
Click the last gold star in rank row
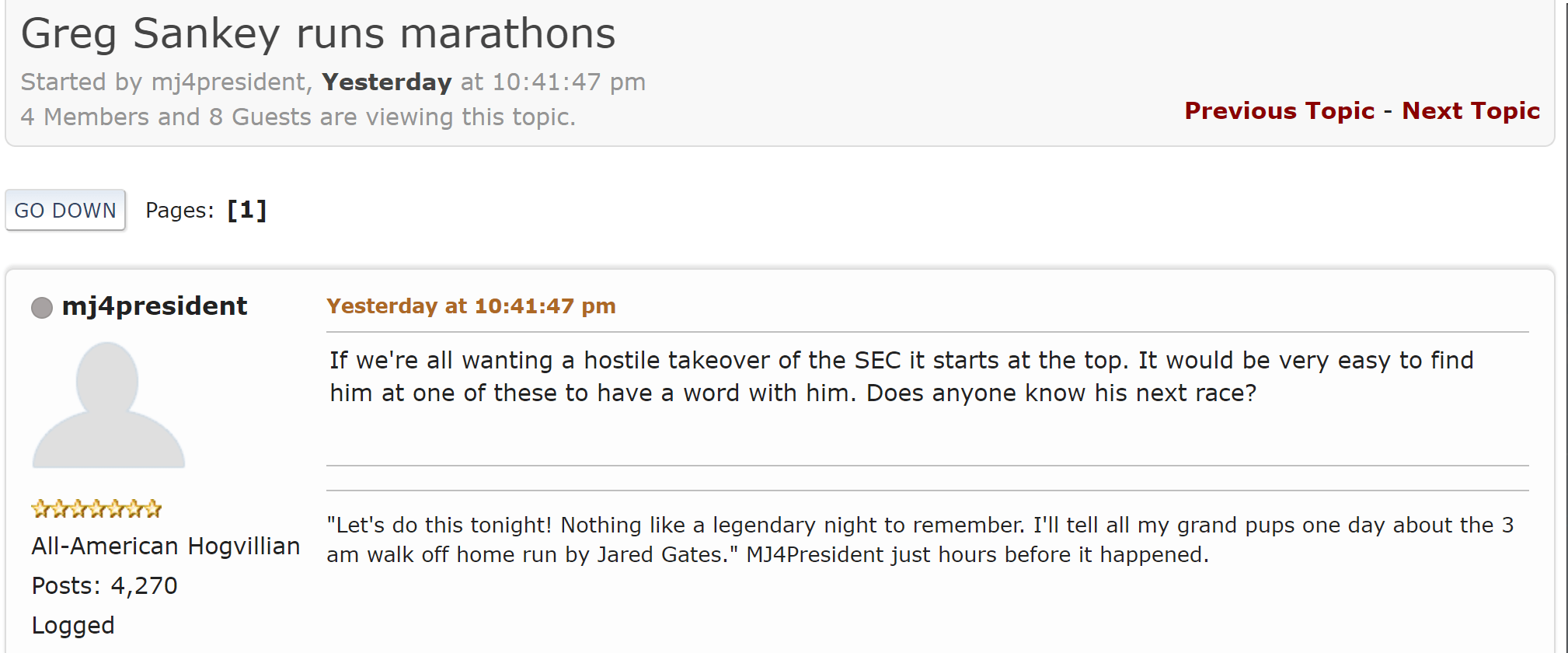[154, 509]
